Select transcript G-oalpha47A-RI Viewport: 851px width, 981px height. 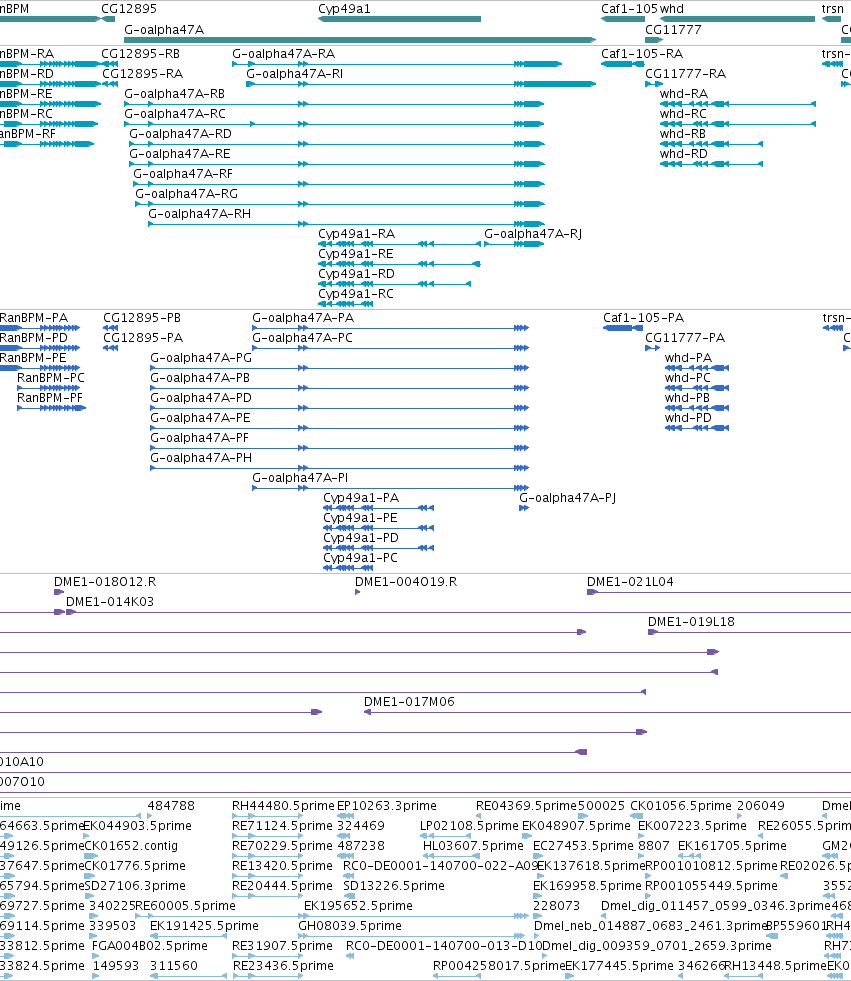294,74
